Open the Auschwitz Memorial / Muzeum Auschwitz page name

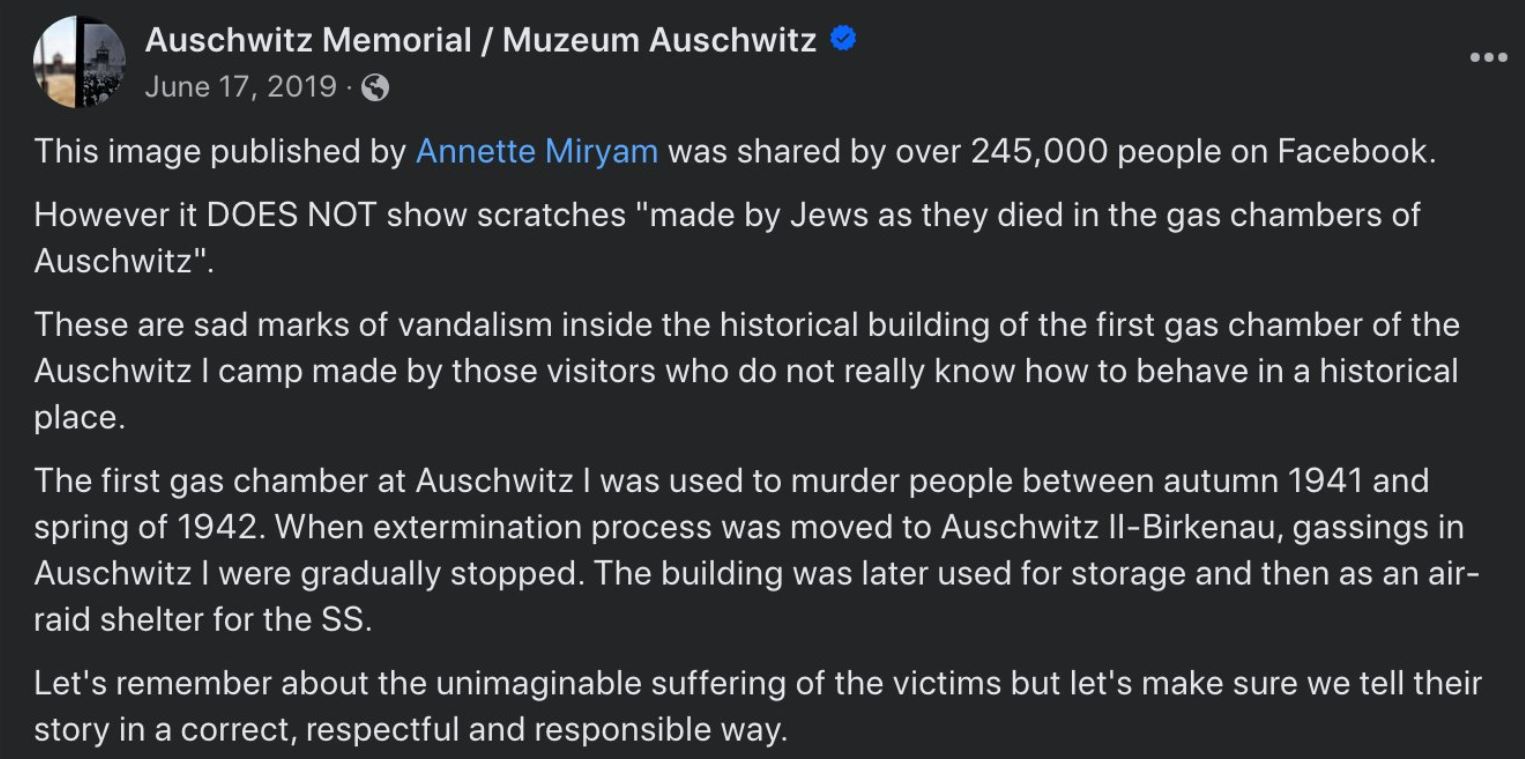481,40
